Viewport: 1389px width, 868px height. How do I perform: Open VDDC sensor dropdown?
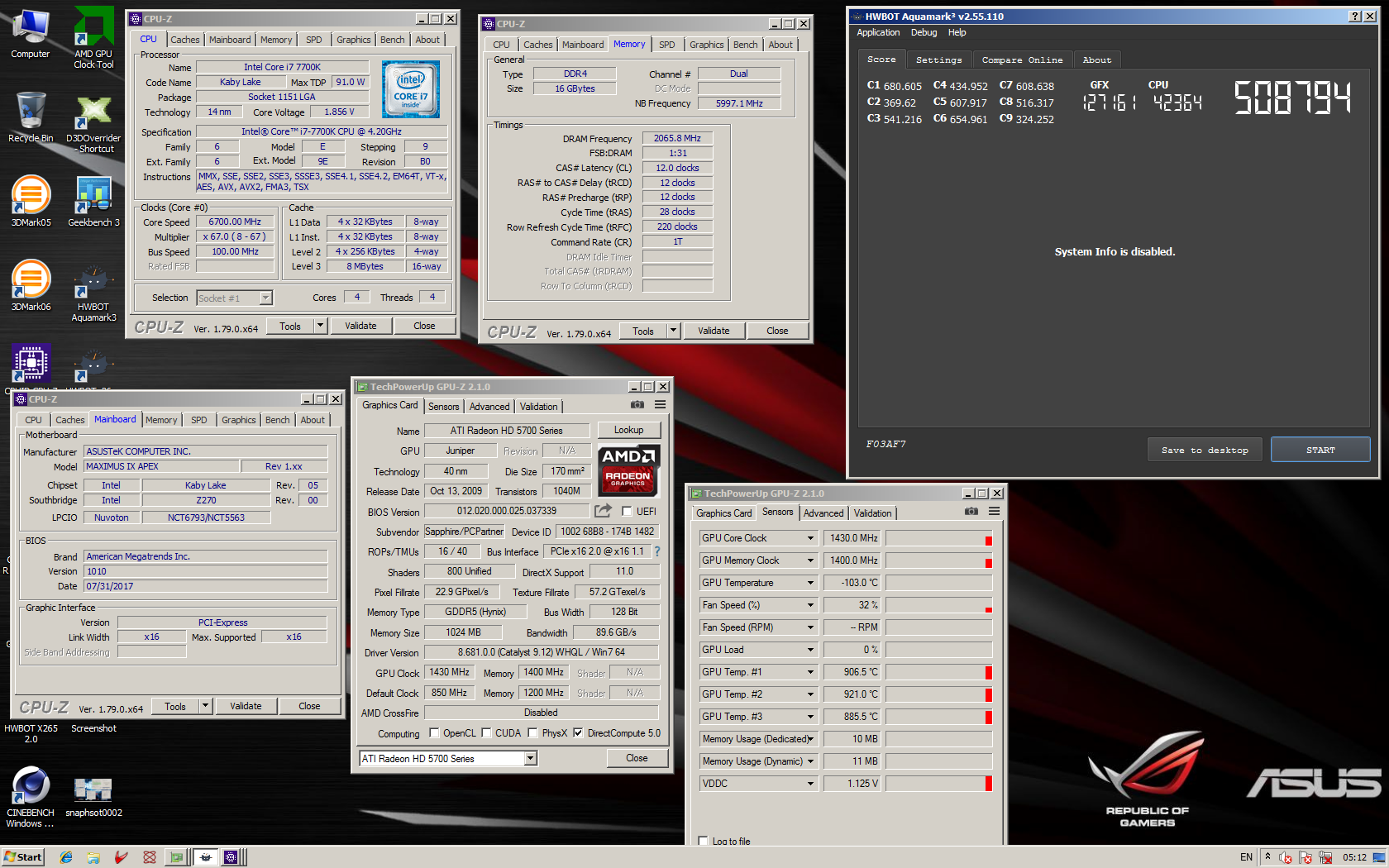point(810,784)
